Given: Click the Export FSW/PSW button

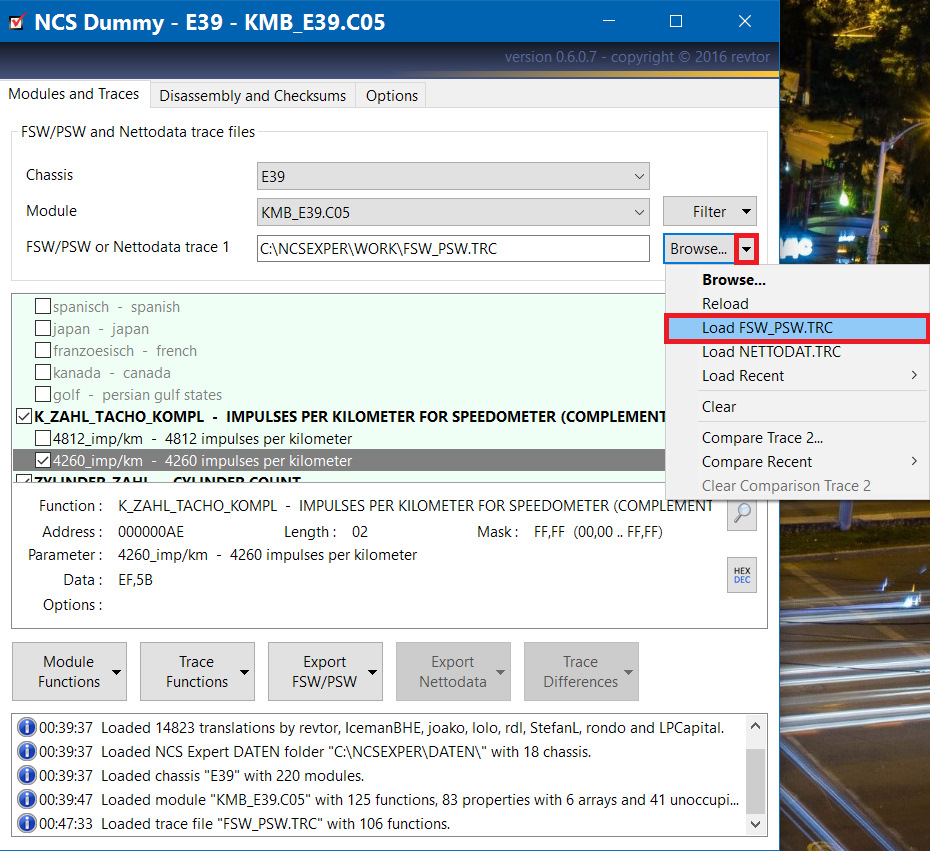Looking at the screenshot, I should 325,672.
